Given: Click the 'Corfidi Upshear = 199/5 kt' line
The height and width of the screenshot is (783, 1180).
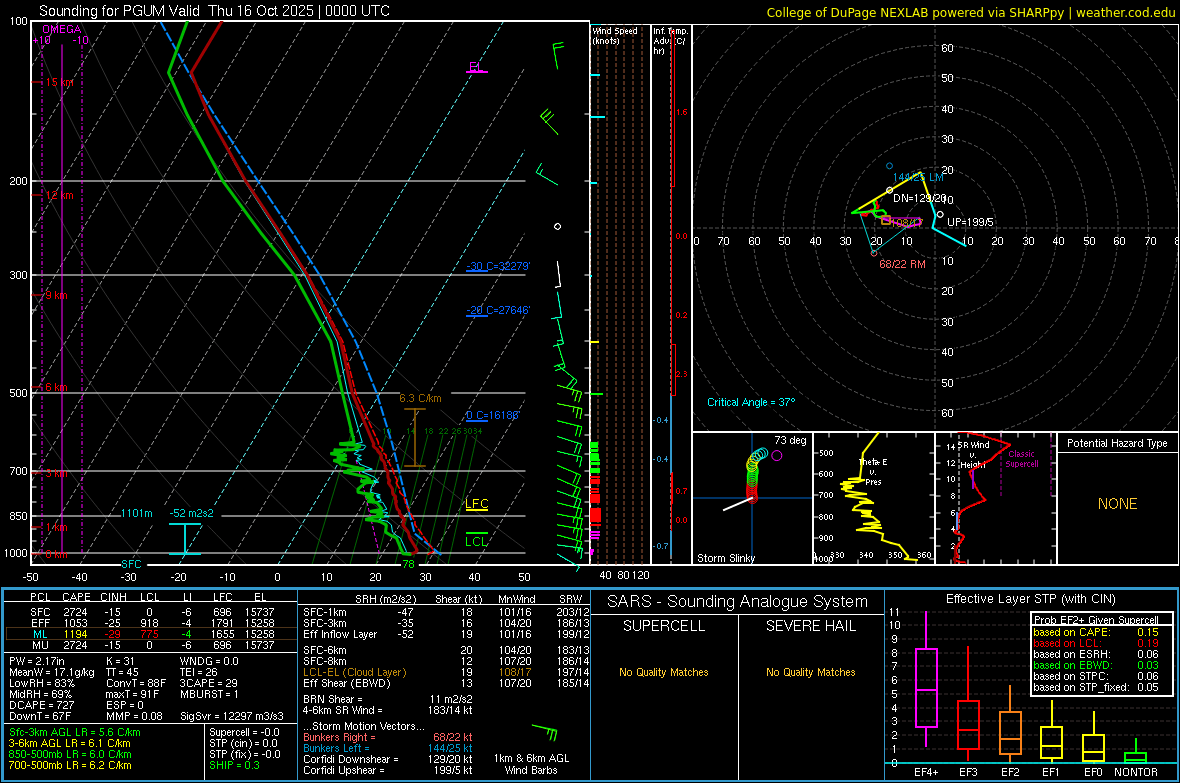Looking at the screenshot, I should click(x=387, y=770).
